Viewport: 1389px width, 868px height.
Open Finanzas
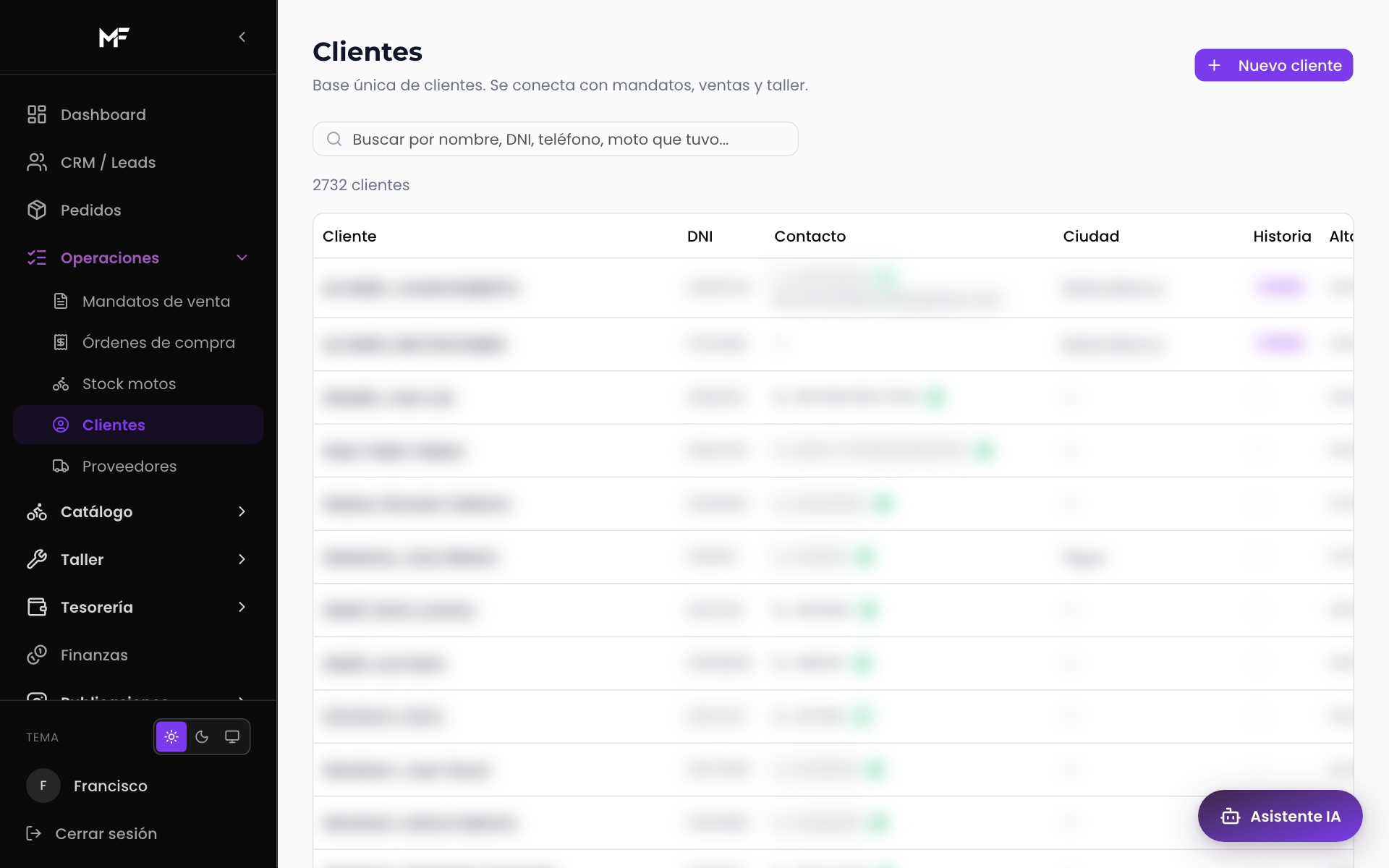pos(138,655)
